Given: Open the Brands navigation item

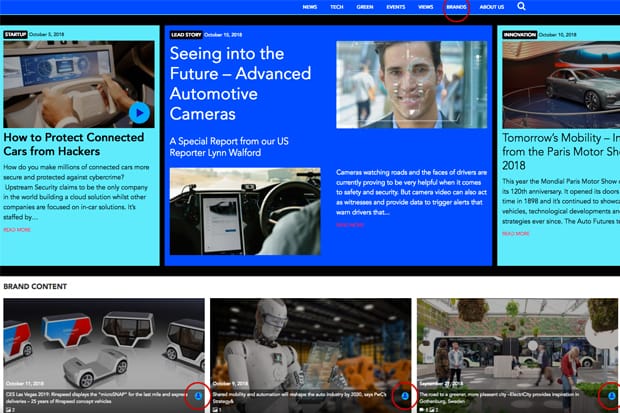Looking at the screenshot, I should pos(456,7).
